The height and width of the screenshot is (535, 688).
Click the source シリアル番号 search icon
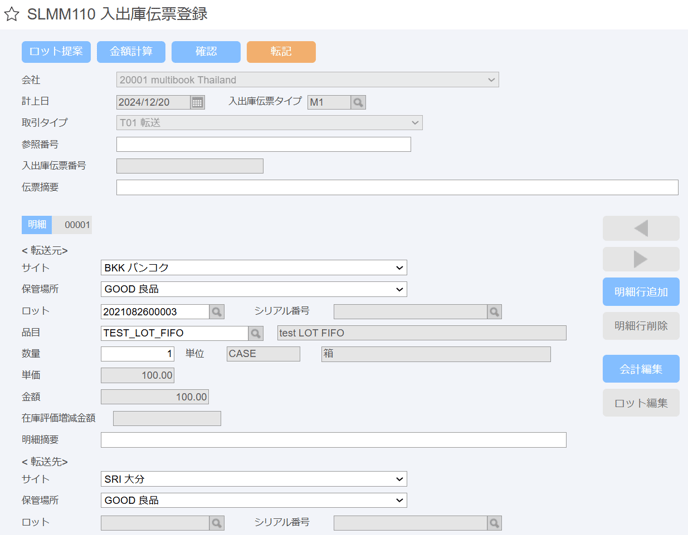coord(494,312)
